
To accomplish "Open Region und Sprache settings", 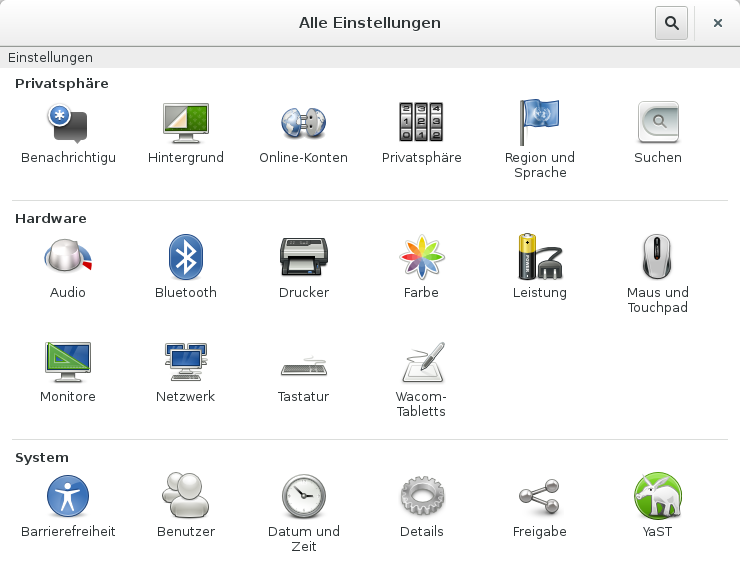I will pos(539,124).
